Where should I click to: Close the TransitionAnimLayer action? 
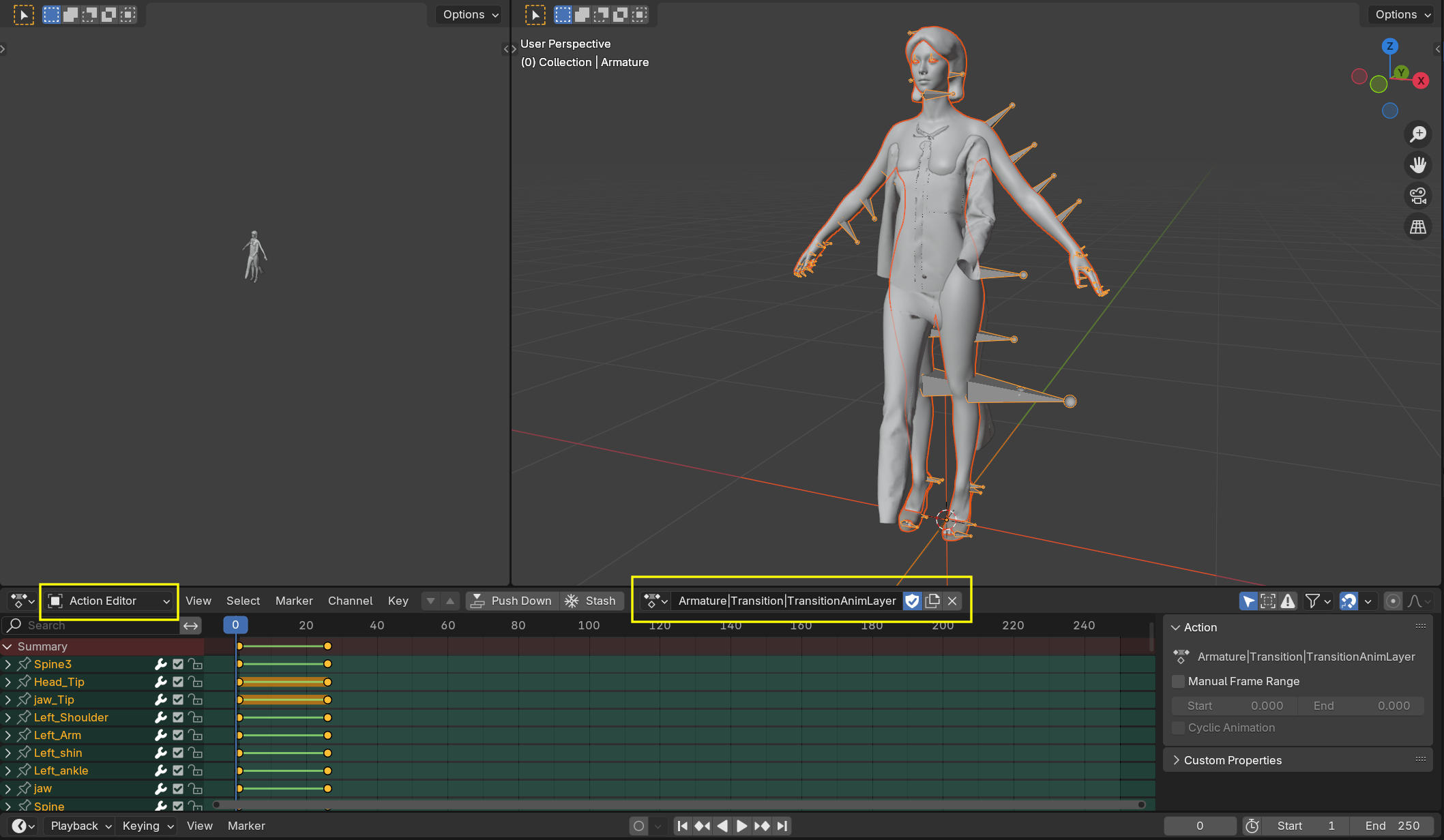952,601
